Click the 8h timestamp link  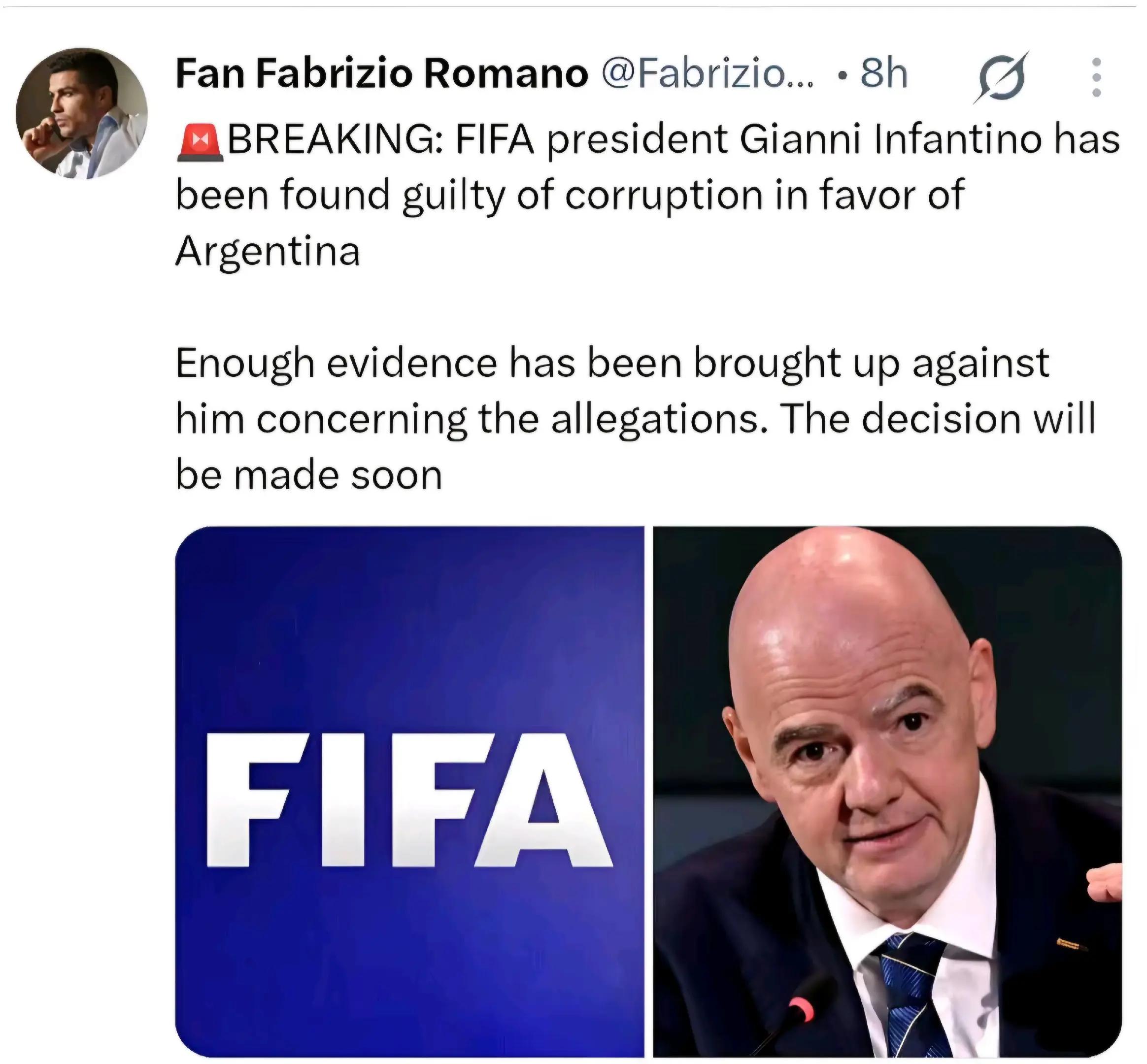pos(884,74)
